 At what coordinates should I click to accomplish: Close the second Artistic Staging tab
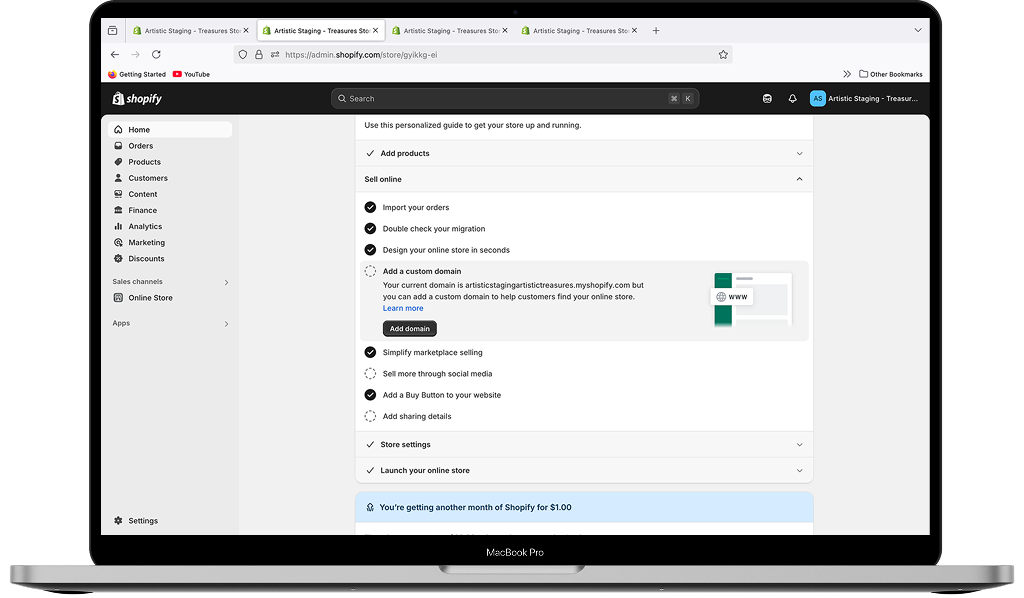click(x=376, y=30)
